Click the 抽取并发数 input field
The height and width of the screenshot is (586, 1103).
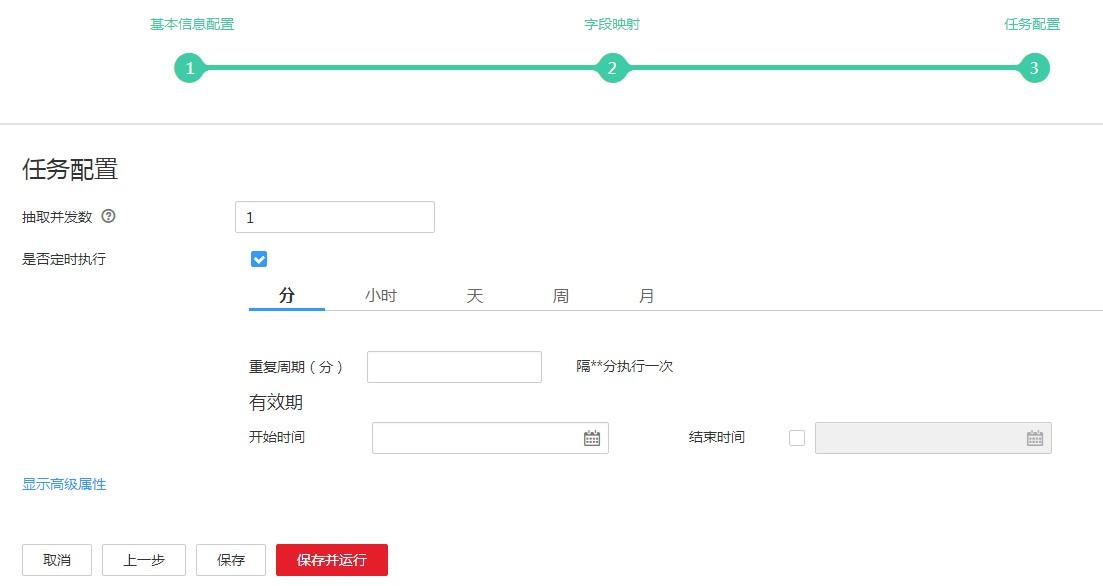coord(334,216)
